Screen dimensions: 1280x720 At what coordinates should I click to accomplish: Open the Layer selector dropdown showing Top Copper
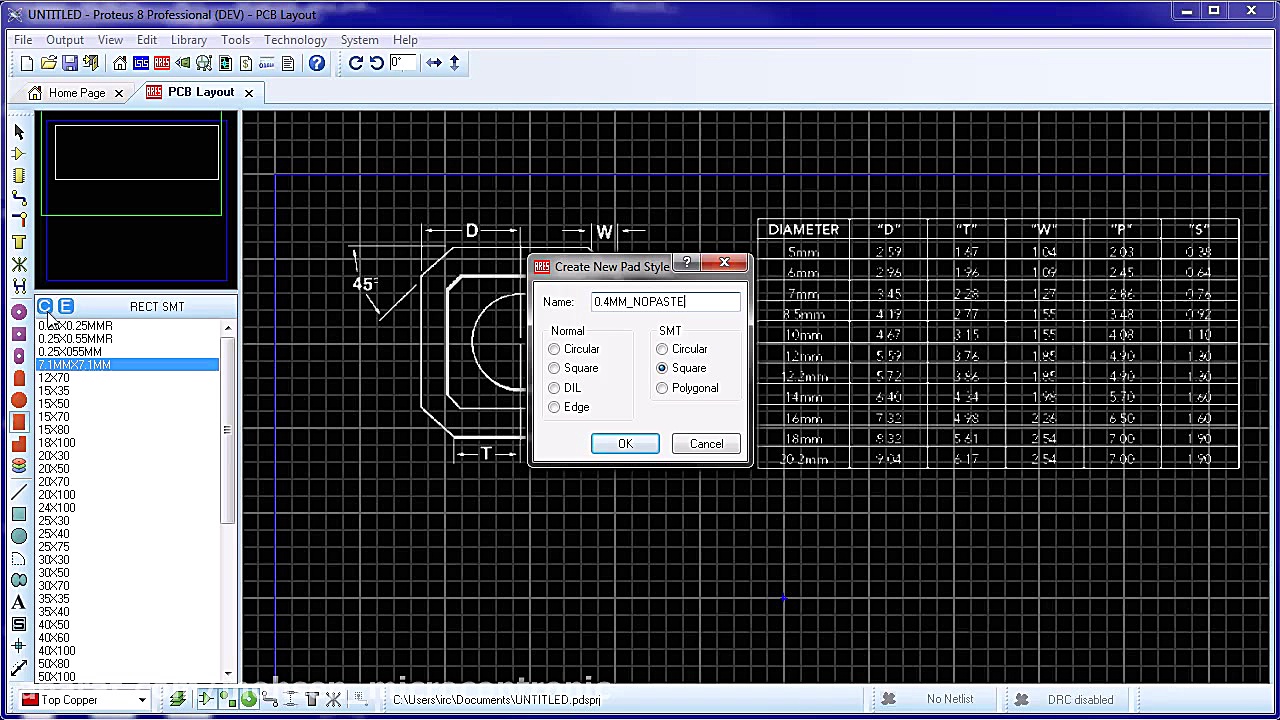coord(85,700)
